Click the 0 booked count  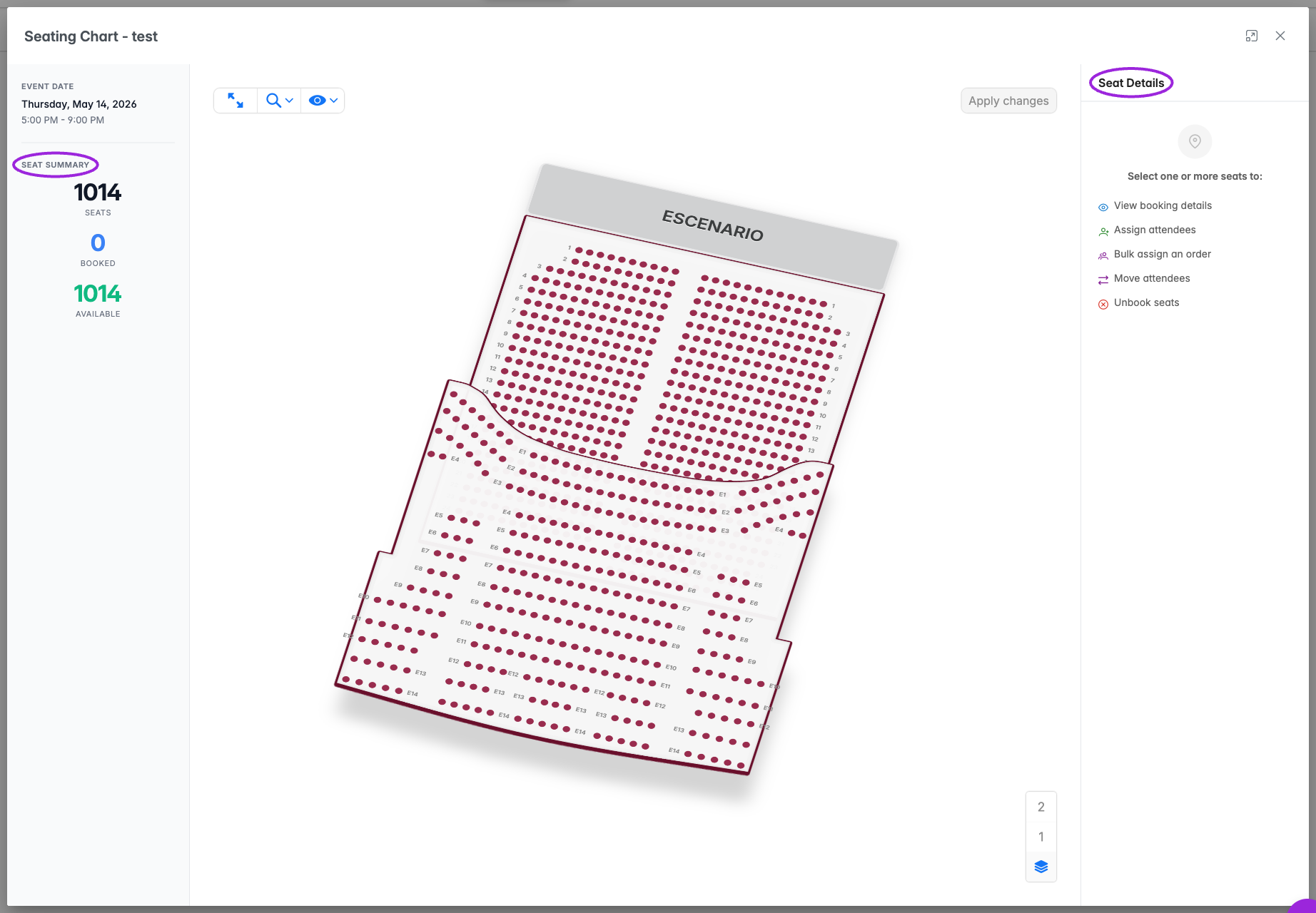click(x=98, y=243)
